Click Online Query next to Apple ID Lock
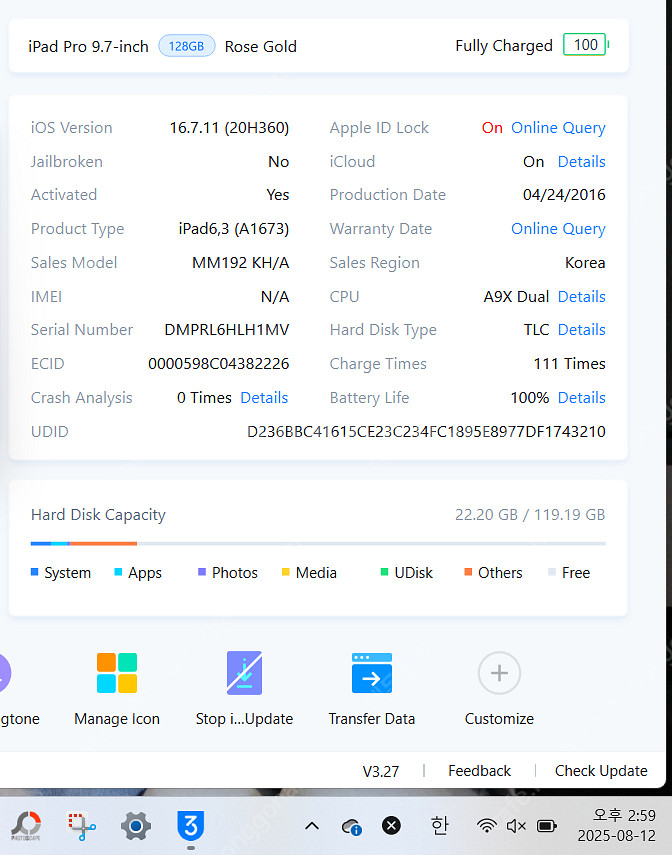The width and height of the screenshot is (672, 855). pyautogui.click(x=558, y=128)
